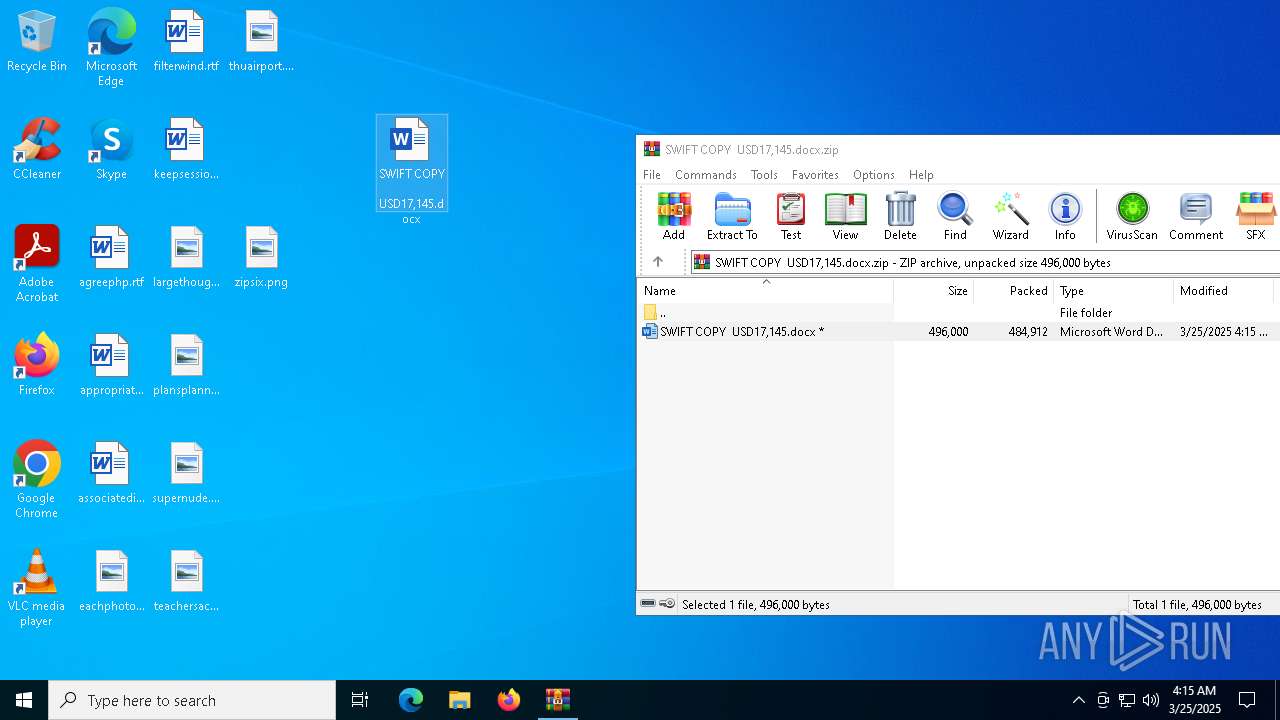Open the Windows Start menu
Screen dimensions: 1280x720
(x=24, y=700)
